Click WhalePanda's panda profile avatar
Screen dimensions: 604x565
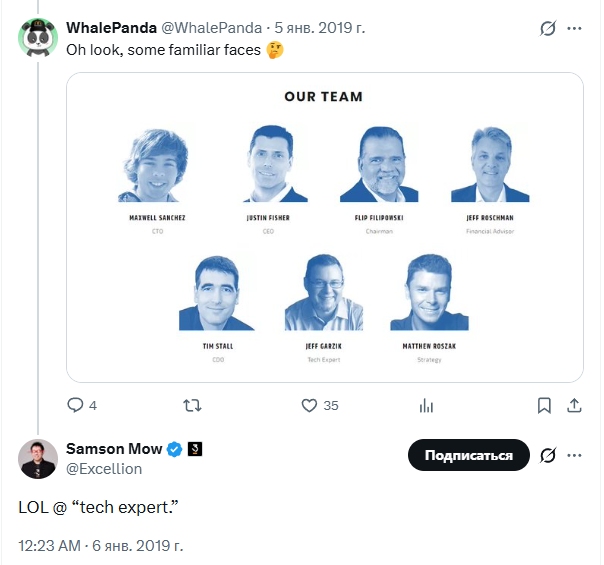[x=38, y=37]
